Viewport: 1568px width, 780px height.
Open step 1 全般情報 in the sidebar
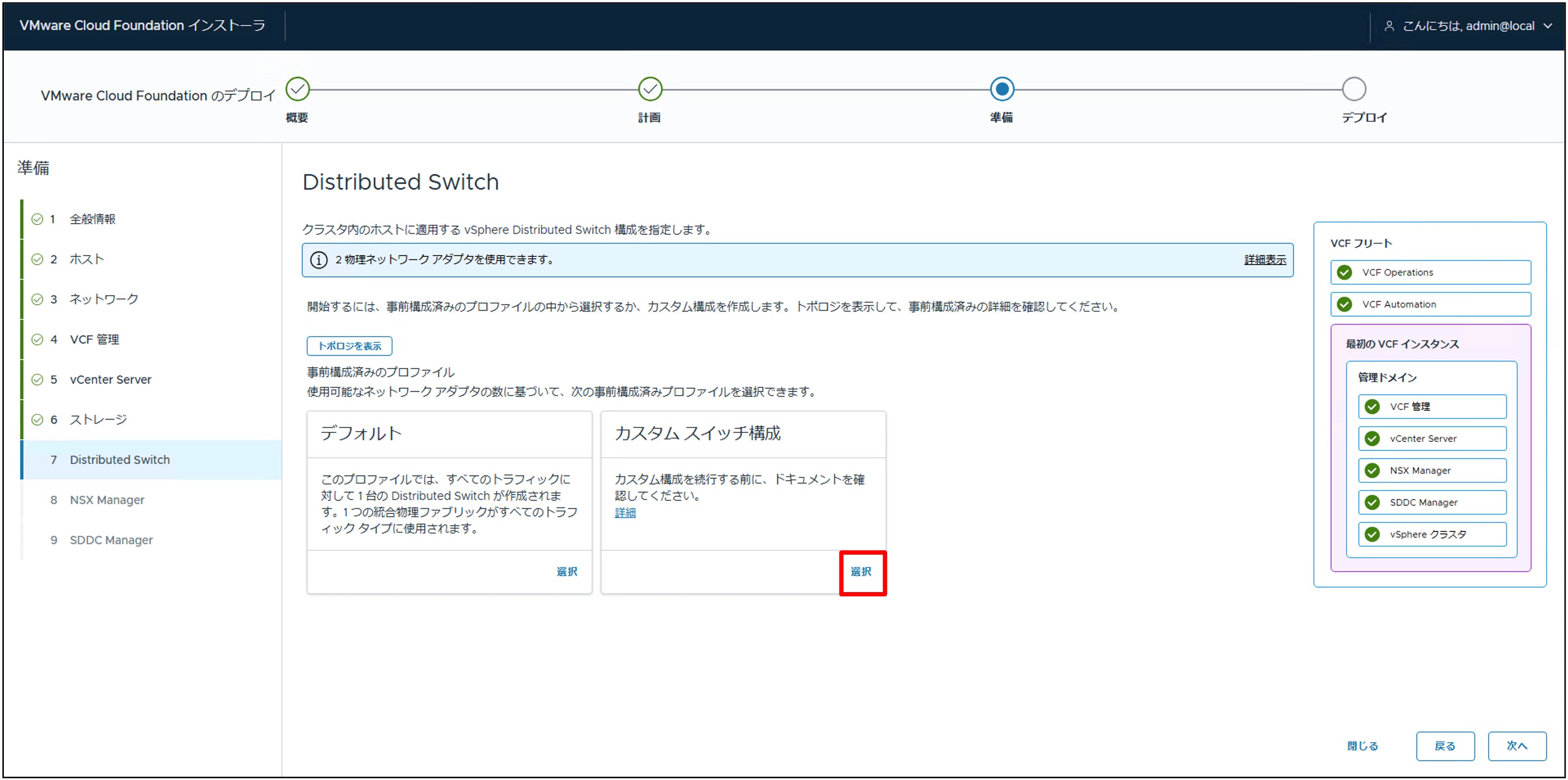click(x=151, y=219)
